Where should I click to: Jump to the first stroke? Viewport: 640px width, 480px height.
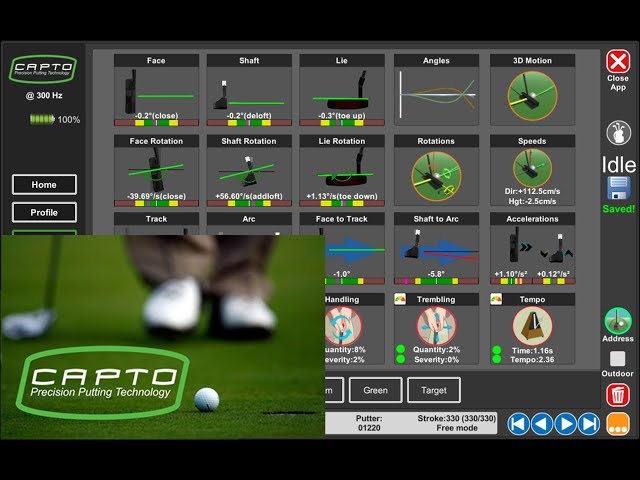[x=518, y=424]
